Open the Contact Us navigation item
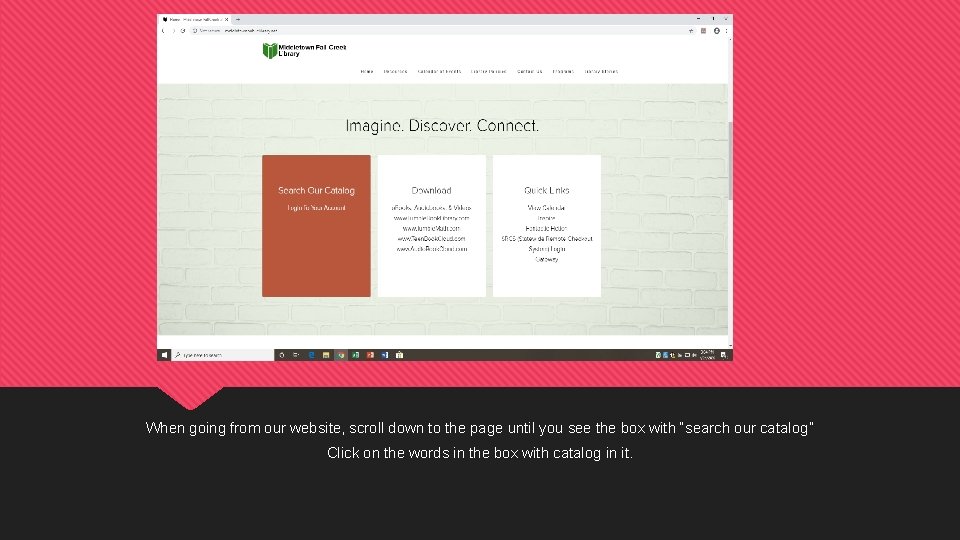 click(530, 72)
